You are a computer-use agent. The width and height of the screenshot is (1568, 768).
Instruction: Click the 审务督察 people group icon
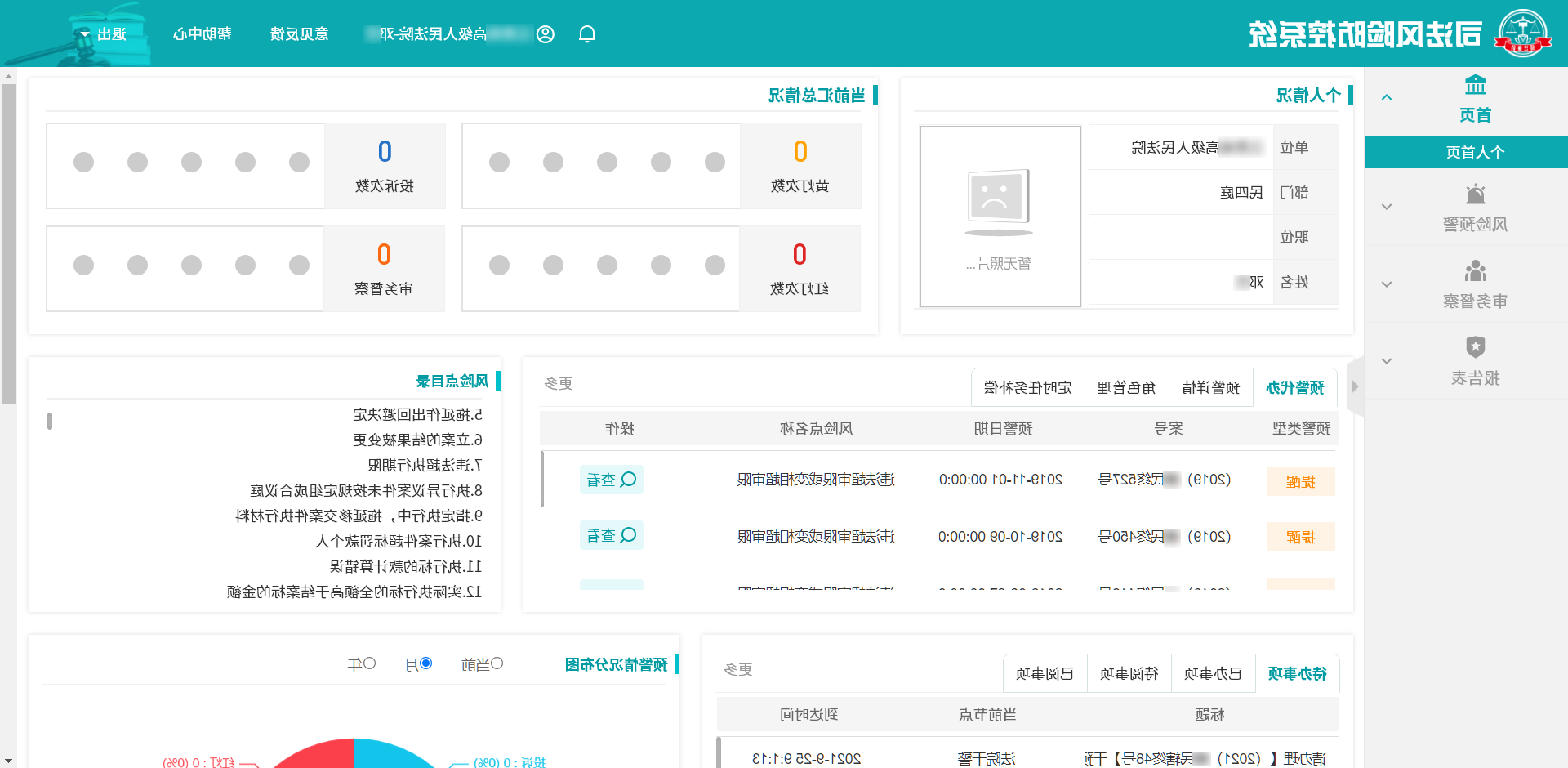point(1475,270)
